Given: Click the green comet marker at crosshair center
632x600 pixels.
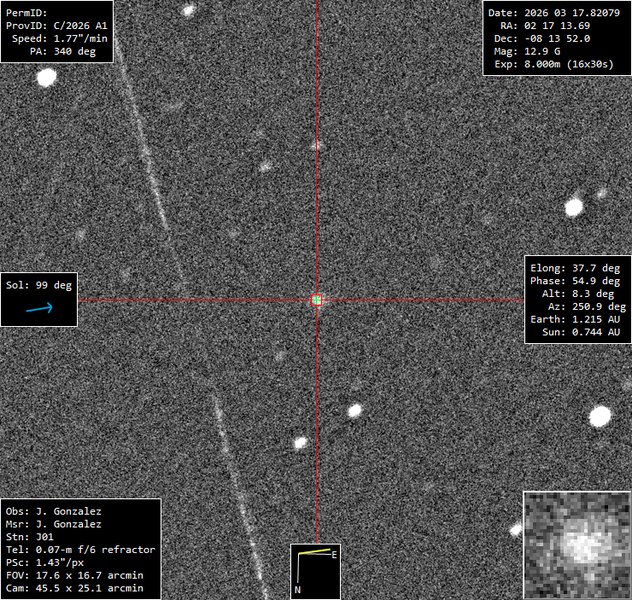Looking at the screenshot, I should coord(317,300).
